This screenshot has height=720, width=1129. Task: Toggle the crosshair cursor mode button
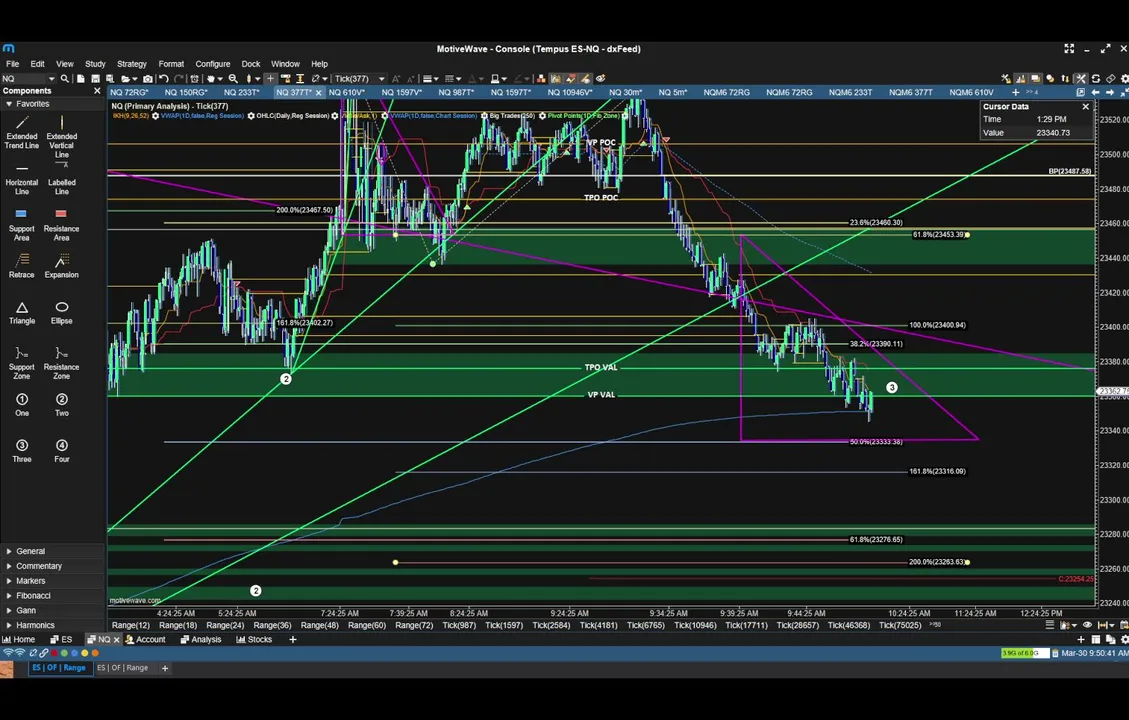point(270,78)
